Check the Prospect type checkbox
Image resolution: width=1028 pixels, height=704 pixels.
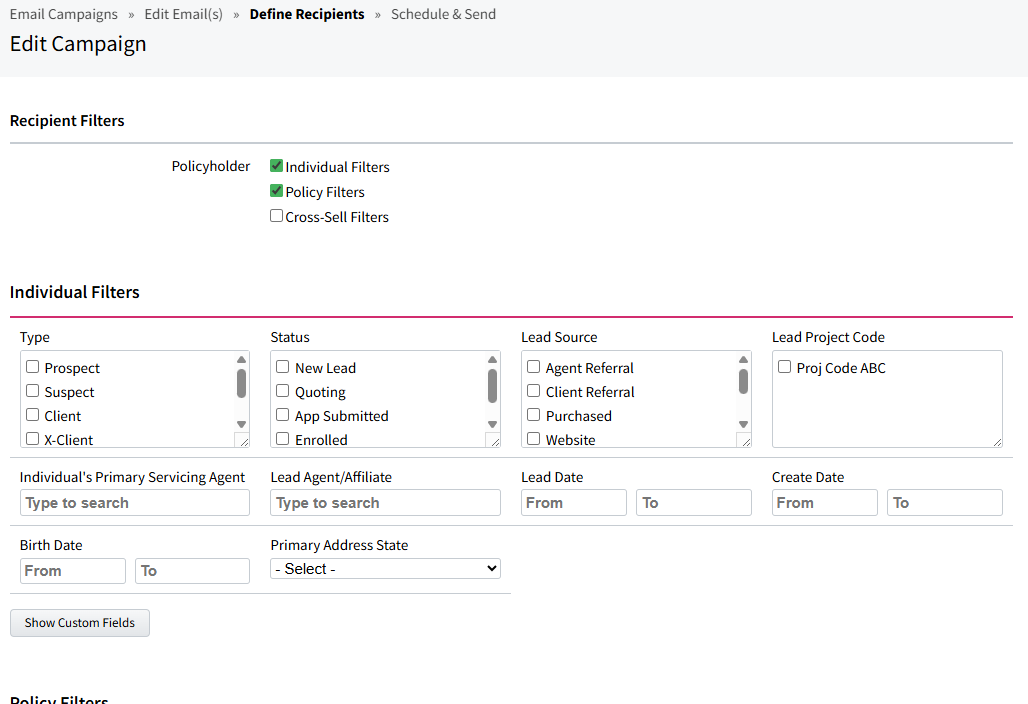coord(33,367)
